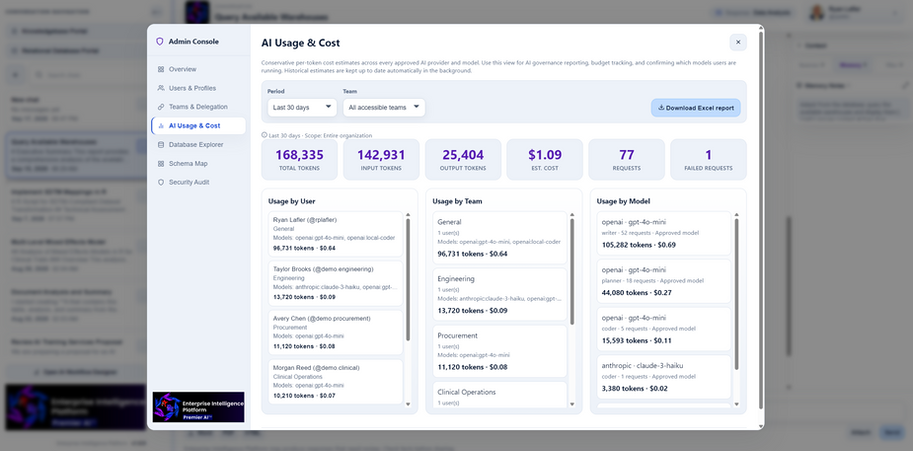Click the Database Explorer cylinder icon
Viewport: 913px width, 451px height.
coord(161,144)
